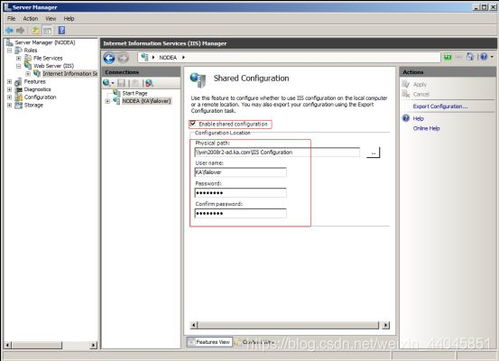The height and width of the screenshot is (361, 499).
Task: Select Internet Information Services tree item
Action: (x=70, y=74)
